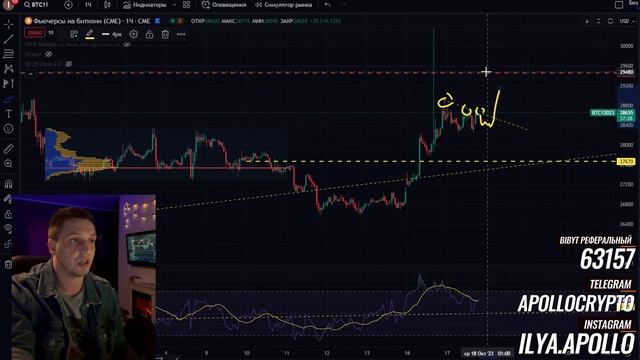Lock the selected drawing
The height and width of the screenshot is (360, 640).
click(149, 34)
